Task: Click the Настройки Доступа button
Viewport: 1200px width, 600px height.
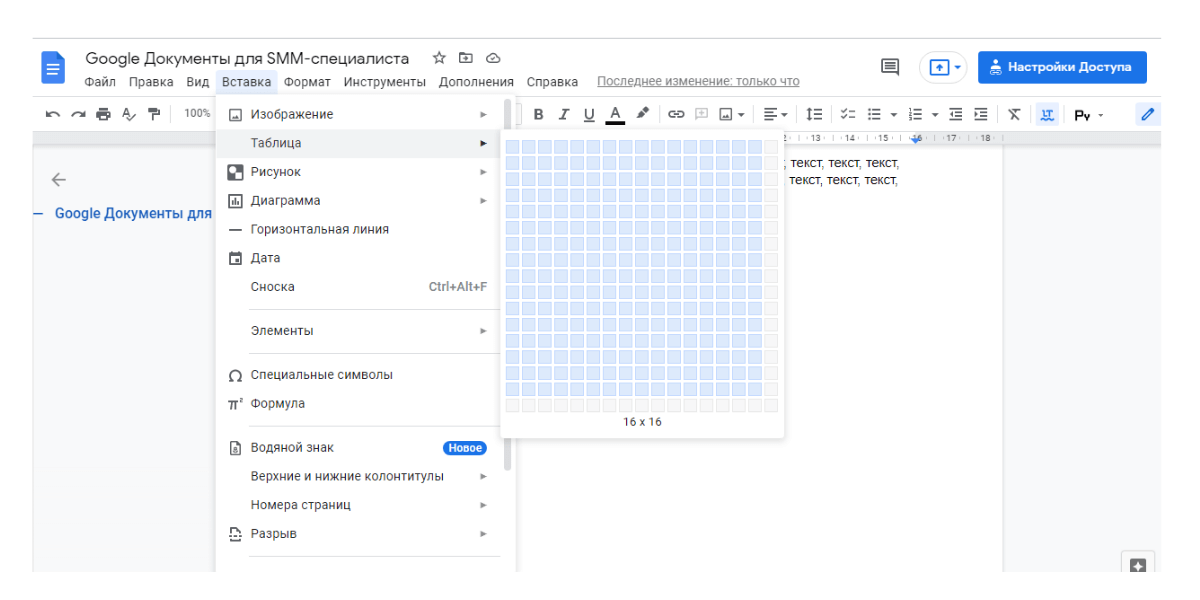Action: [1061, 67]
